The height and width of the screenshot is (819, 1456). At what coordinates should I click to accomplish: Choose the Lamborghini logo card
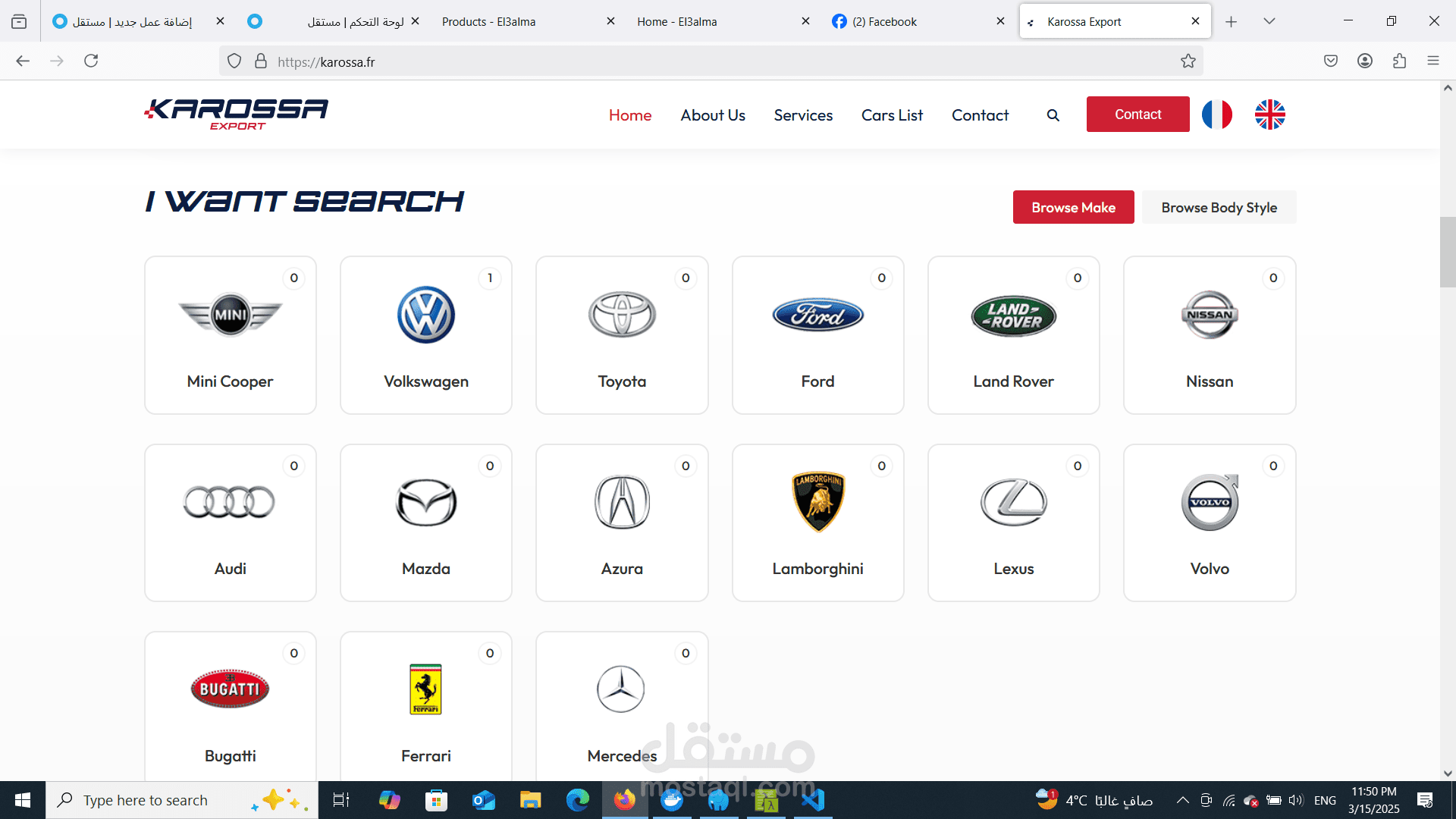click(x=817, y=522)
